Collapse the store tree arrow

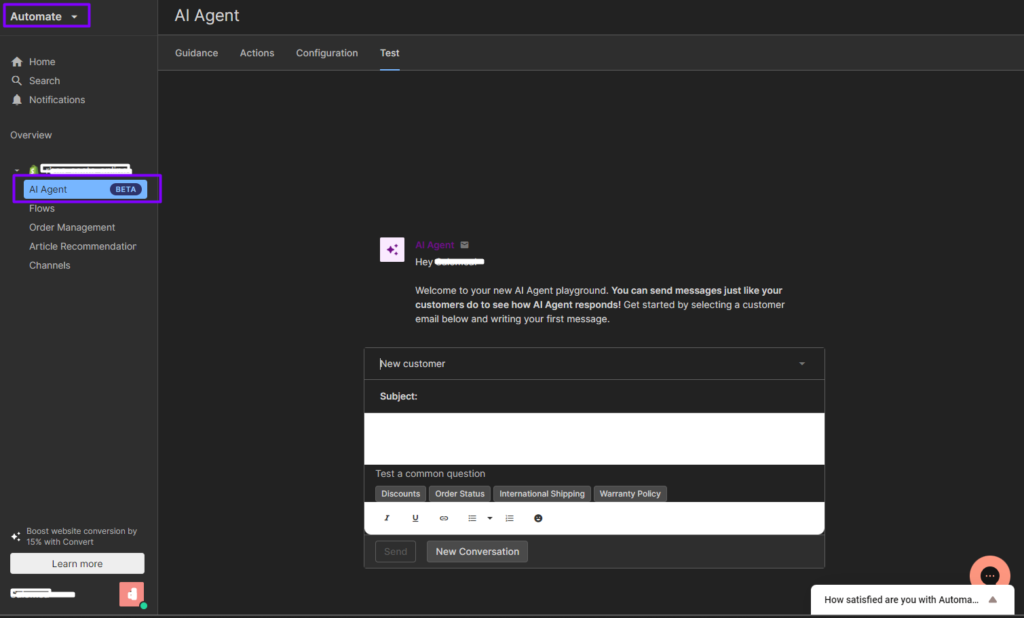(17, 171)
